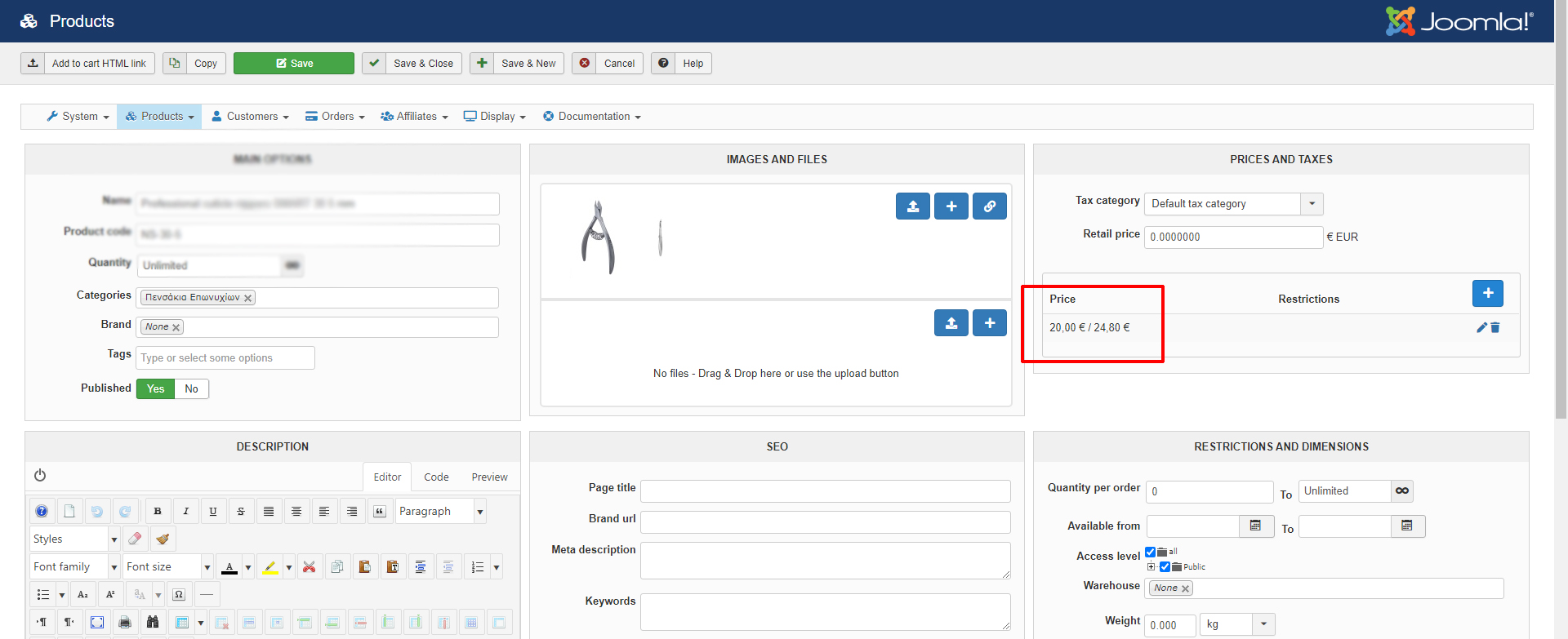Toggle bold formatting in description editor
The width and height of the screenshot is (1568, 639).
(158, 512)
